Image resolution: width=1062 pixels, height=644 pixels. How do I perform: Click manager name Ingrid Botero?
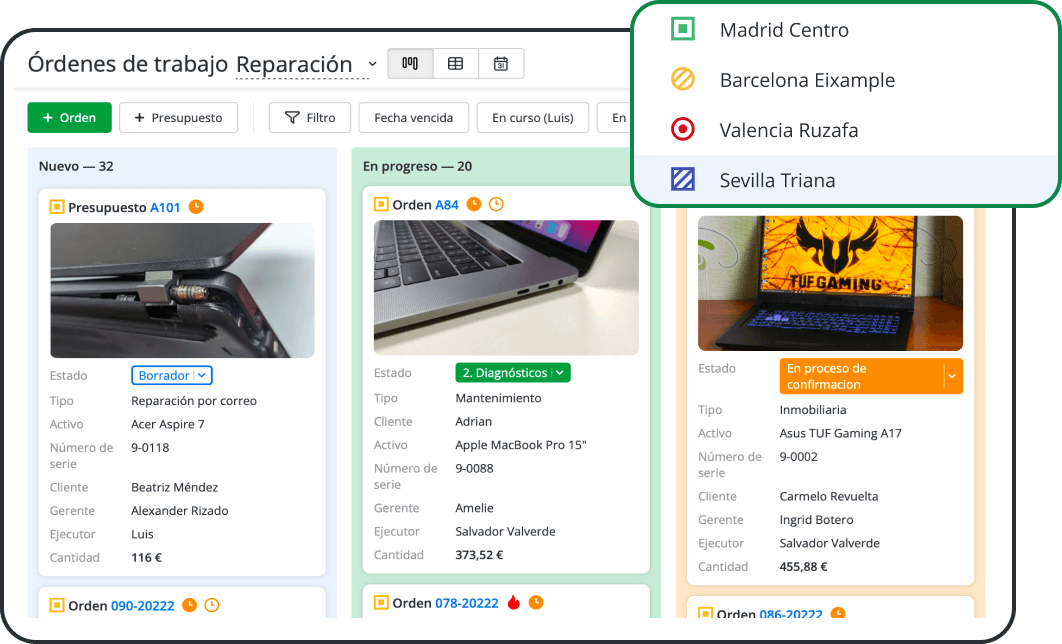(816, 520)
